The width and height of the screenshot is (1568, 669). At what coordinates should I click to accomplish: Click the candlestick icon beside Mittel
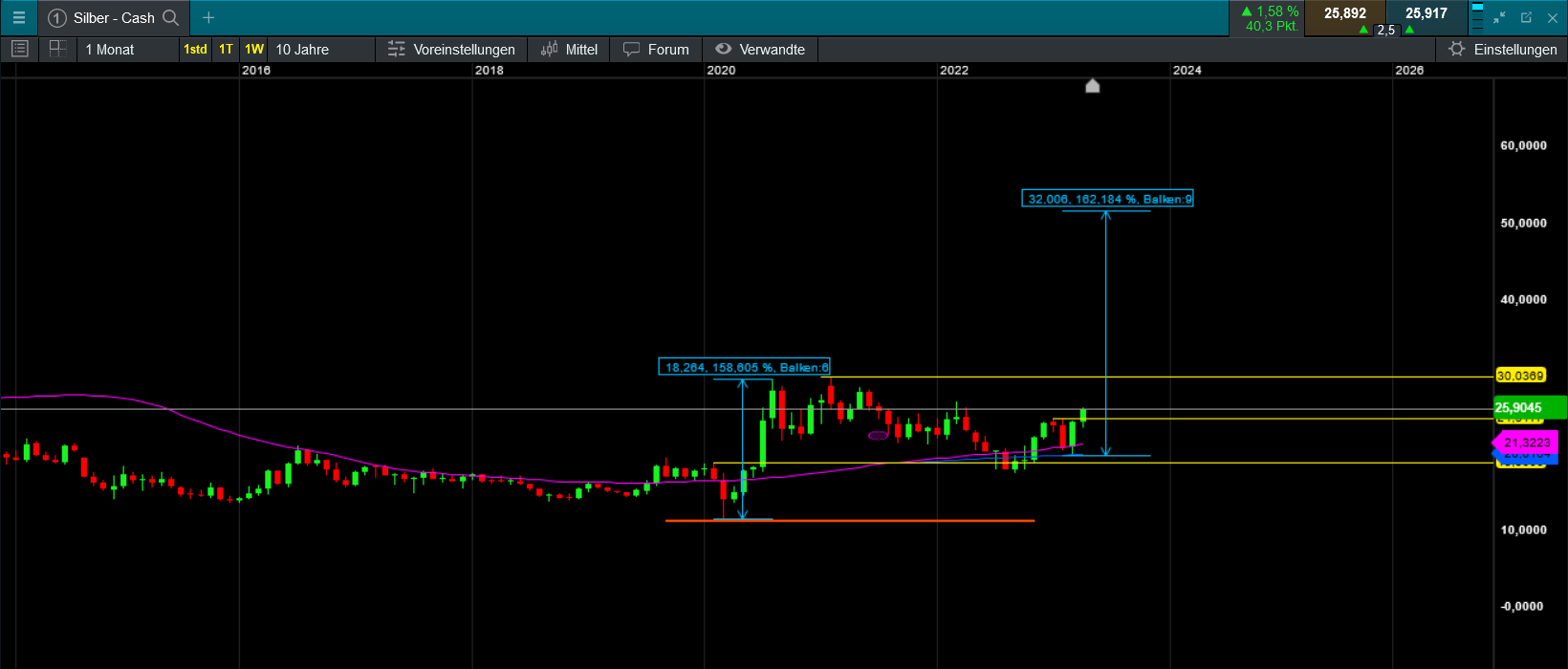click(550, 49)
